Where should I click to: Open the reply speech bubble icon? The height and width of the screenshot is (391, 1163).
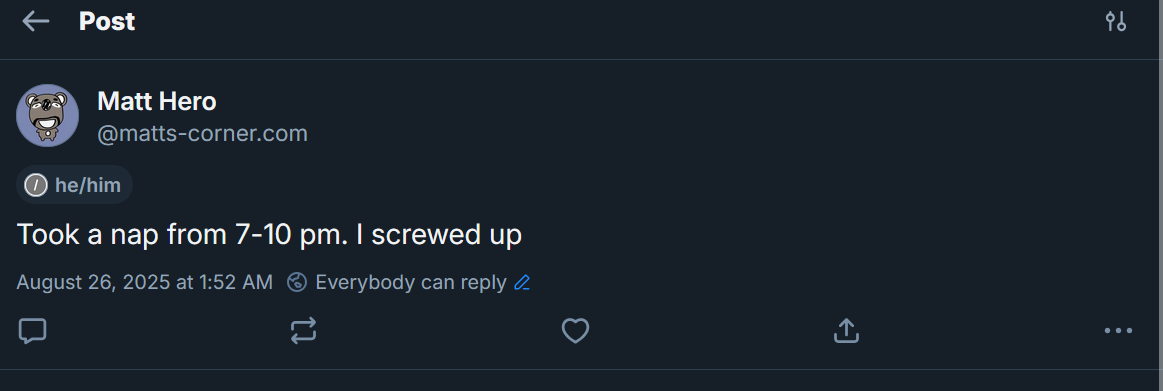[32, 331]
